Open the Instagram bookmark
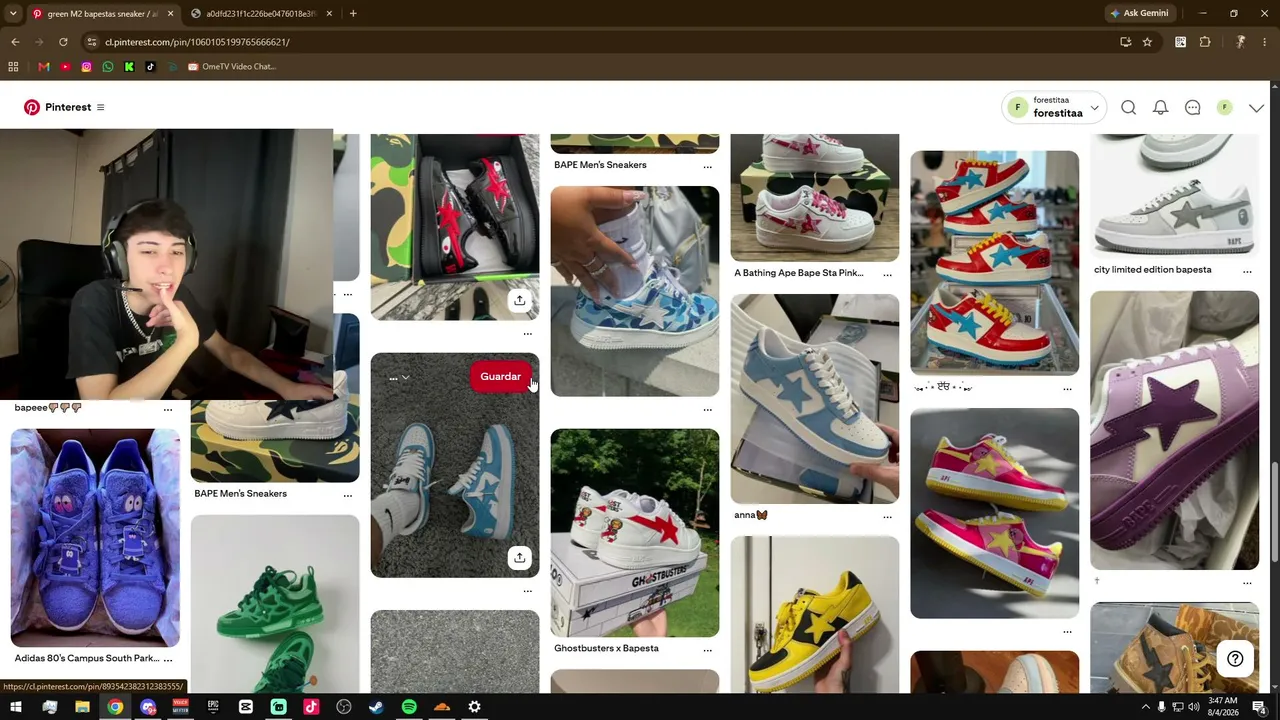Screen dimensions: 1280x720 86,67
